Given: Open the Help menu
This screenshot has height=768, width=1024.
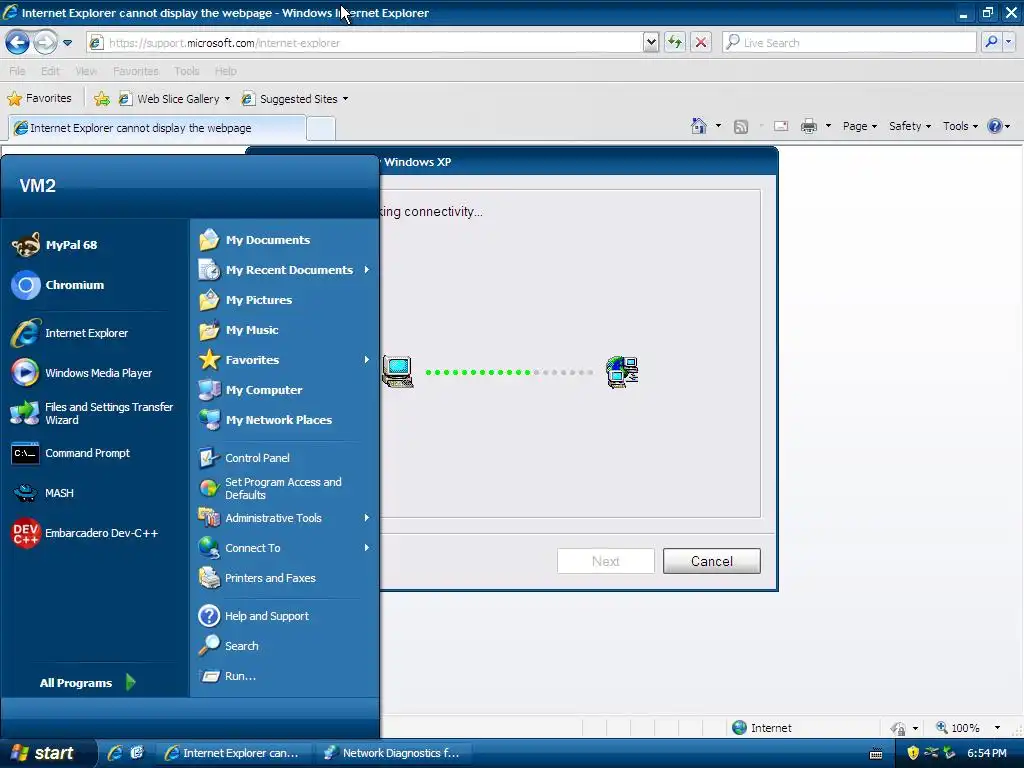Looking at the screenshot, I should (226, 71).
